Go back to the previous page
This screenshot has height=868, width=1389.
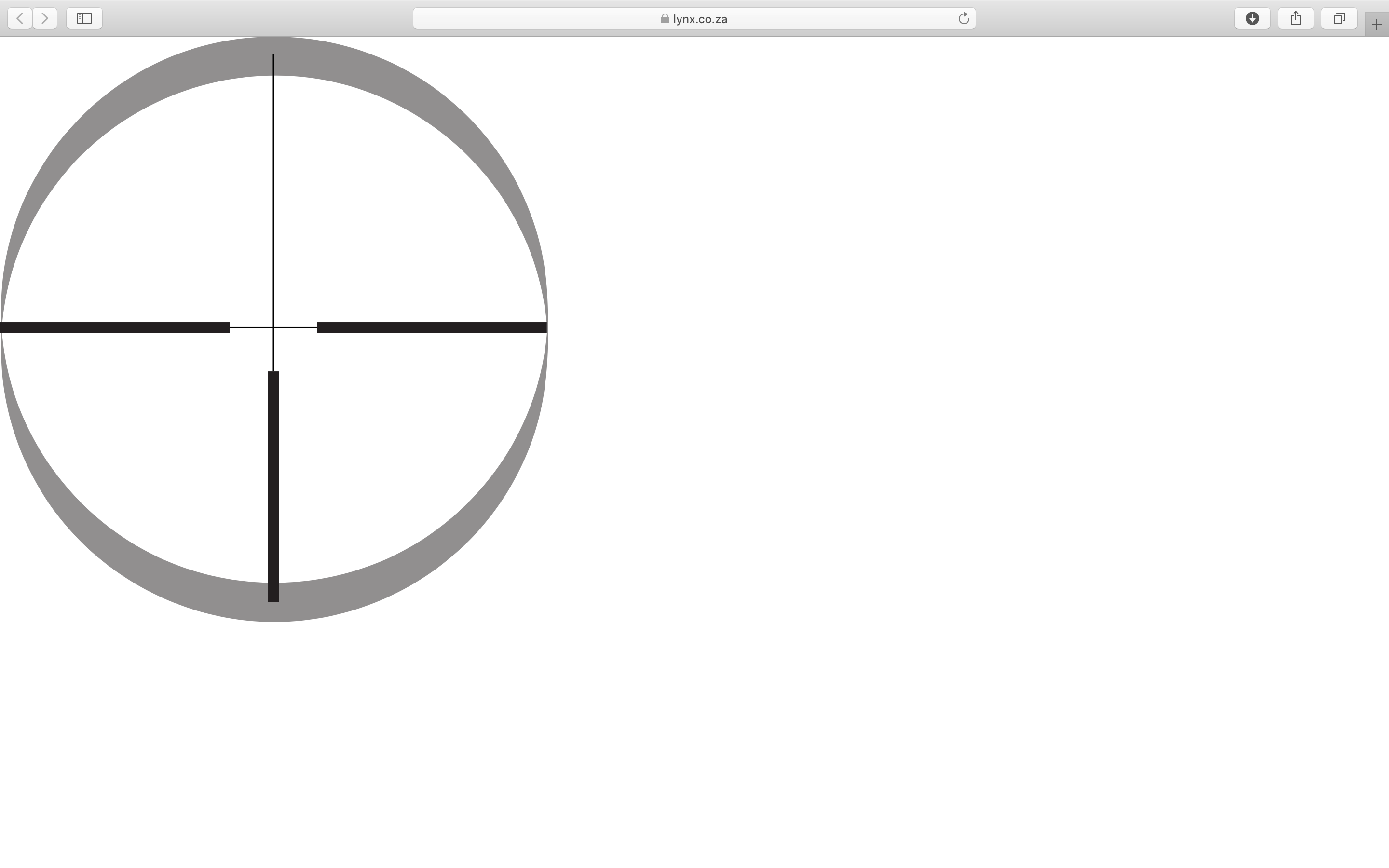[19, 18]
